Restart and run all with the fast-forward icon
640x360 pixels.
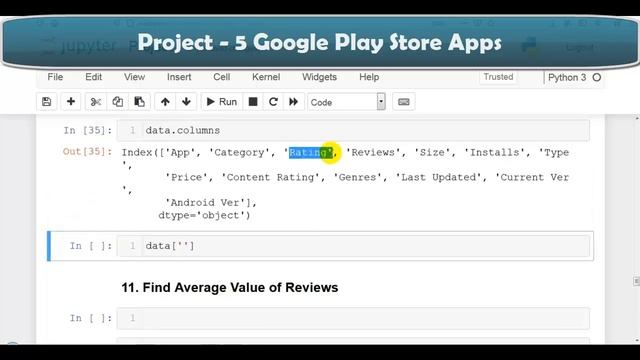tap(293, 102)
